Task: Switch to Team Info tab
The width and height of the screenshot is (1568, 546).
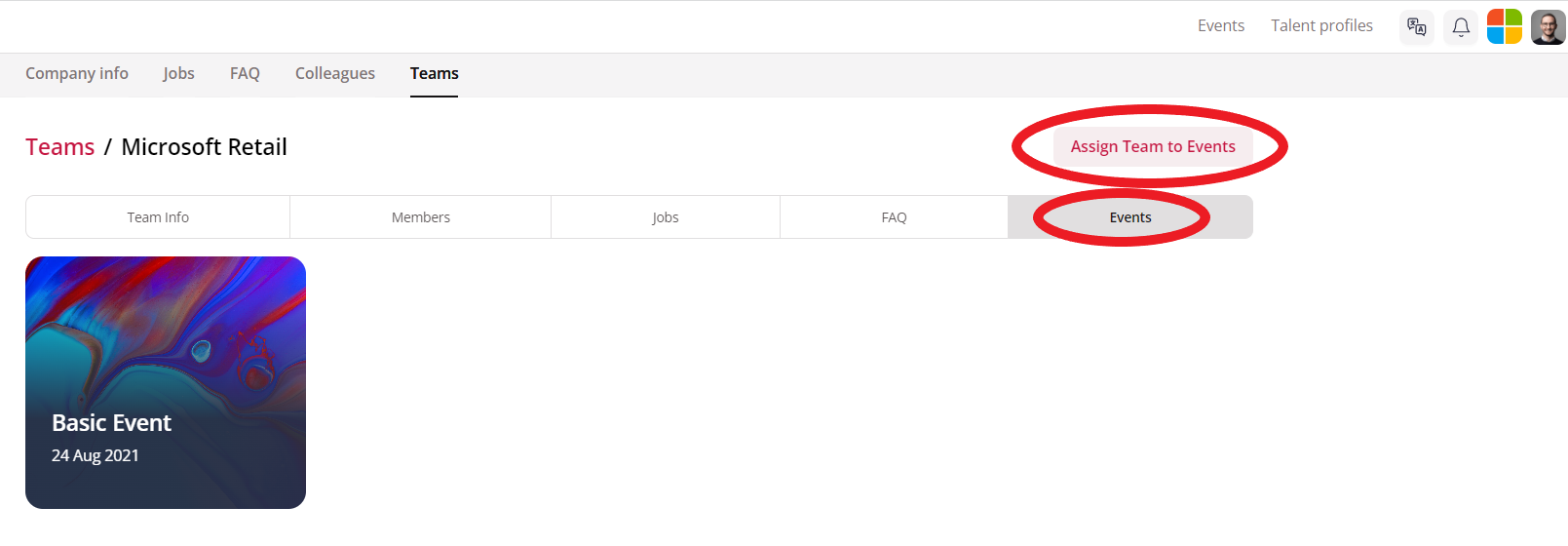Action: tap(158, 217)
